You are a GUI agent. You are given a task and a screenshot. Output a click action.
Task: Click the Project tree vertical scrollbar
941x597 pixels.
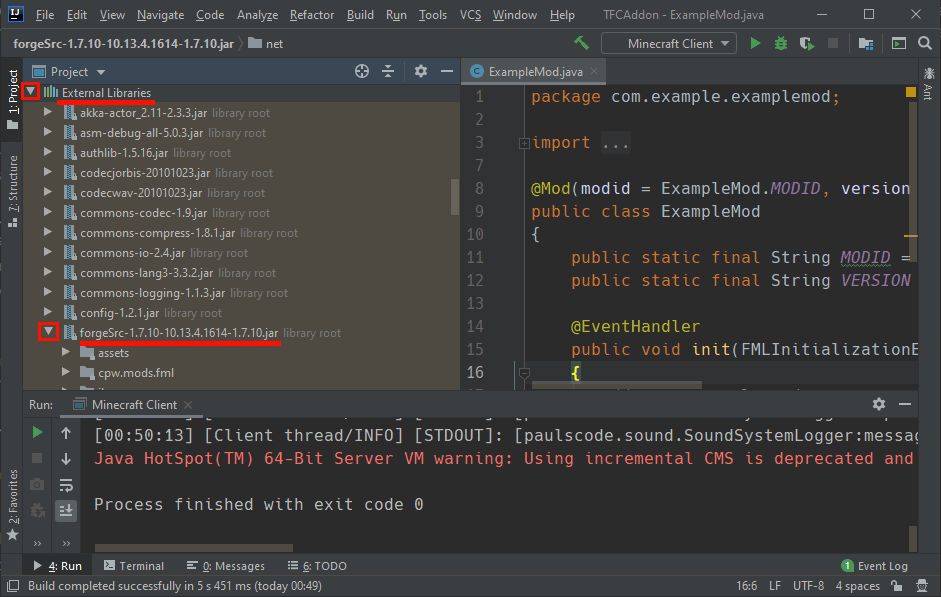(x=455, y=197)
